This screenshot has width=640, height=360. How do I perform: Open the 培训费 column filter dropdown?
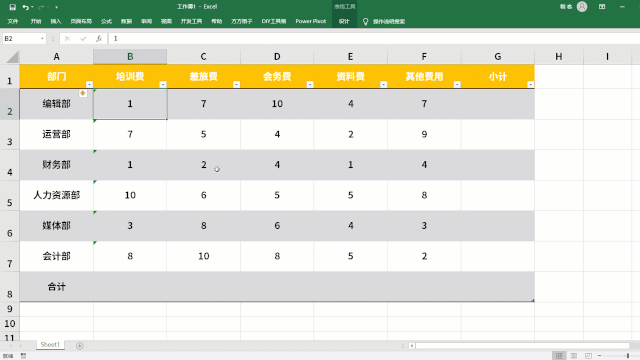(163, 84)
